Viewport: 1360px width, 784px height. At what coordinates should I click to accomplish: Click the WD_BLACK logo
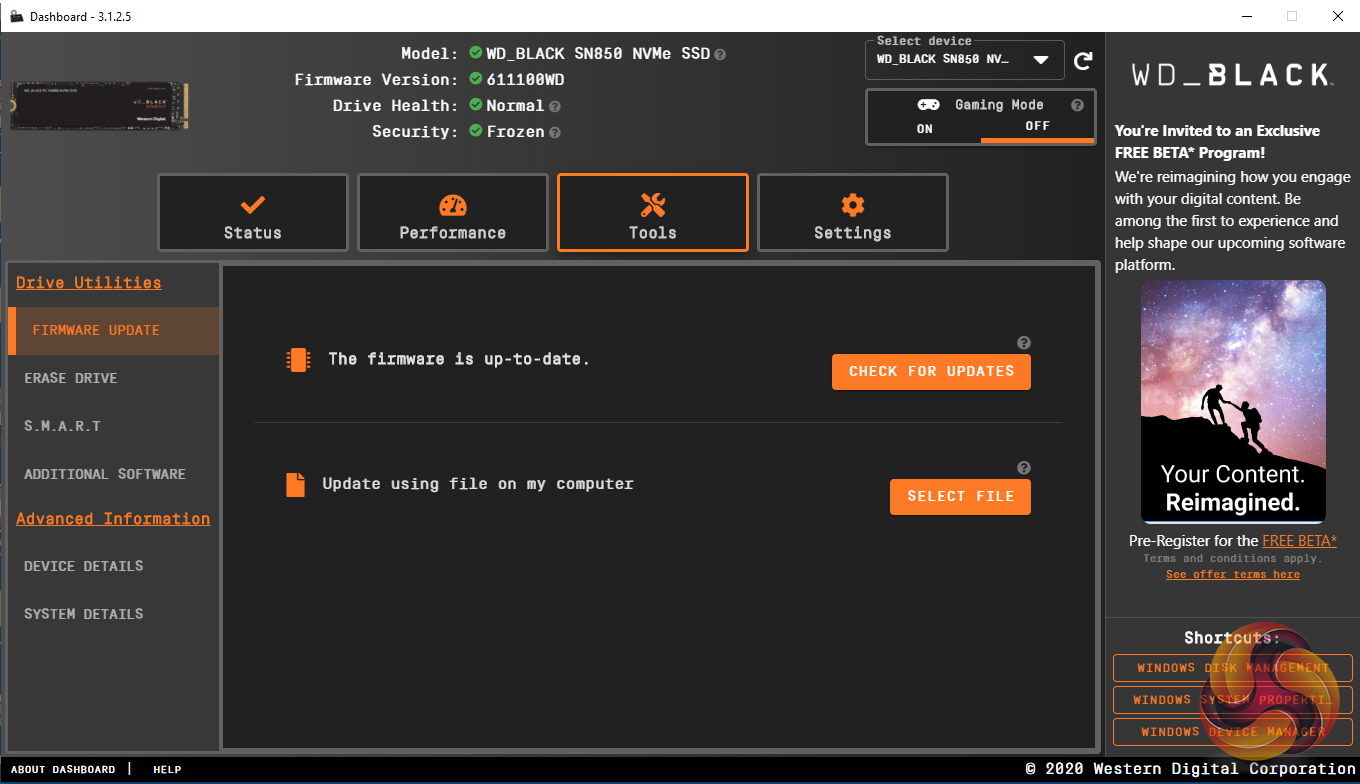click(x=1231, y=75)
